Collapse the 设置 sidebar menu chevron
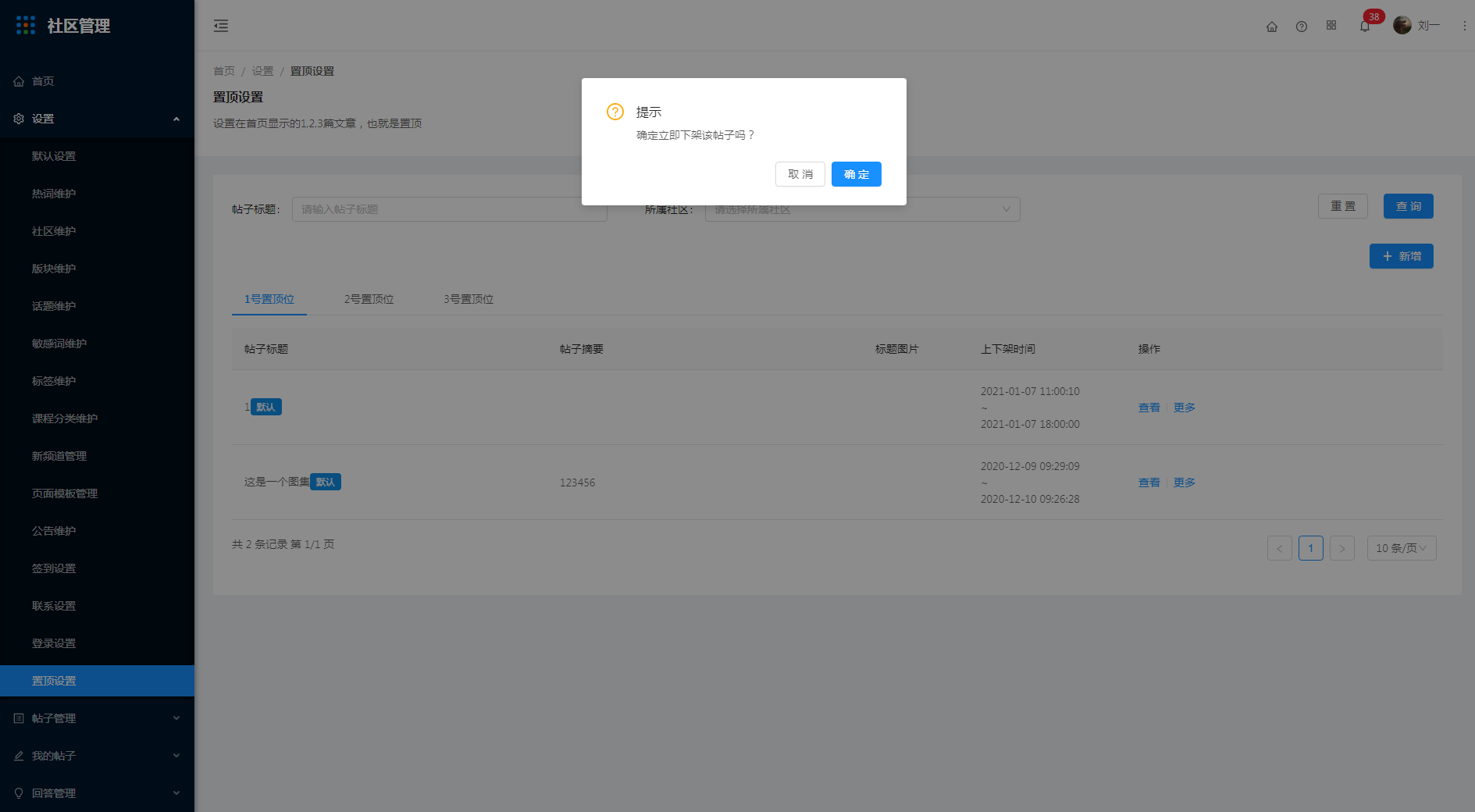This screenshot has width=1475, height=812. click(x=176, y=119)
